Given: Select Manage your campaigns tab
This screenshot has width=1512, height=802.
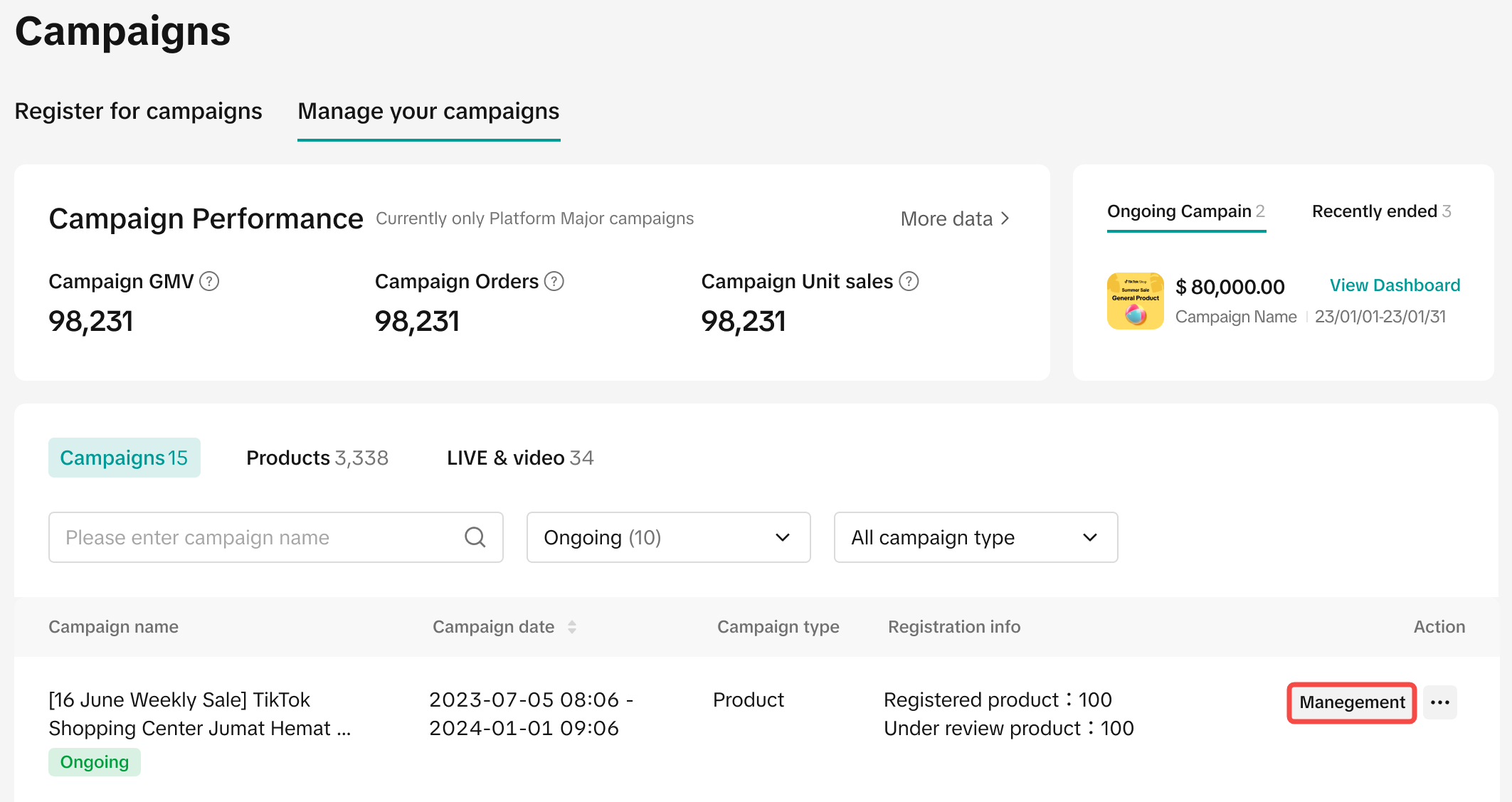Looking at the screenshot, I should pyautogui.click(x=428, y=111).
